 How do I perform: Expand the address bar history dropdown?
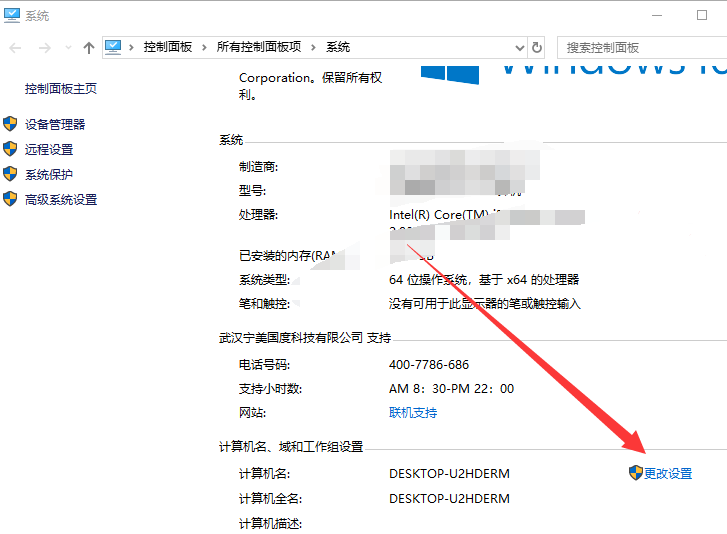[x=519, y=47]
